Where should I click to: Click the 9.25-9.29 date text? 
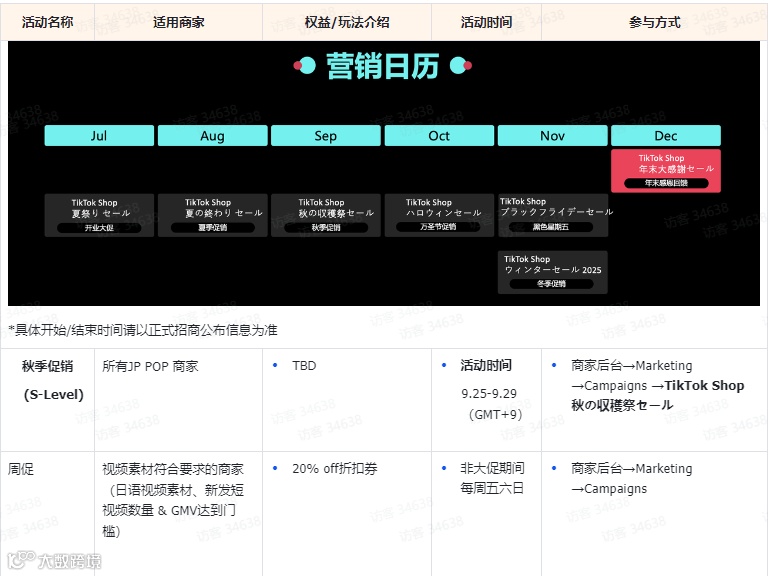[489, 394]
